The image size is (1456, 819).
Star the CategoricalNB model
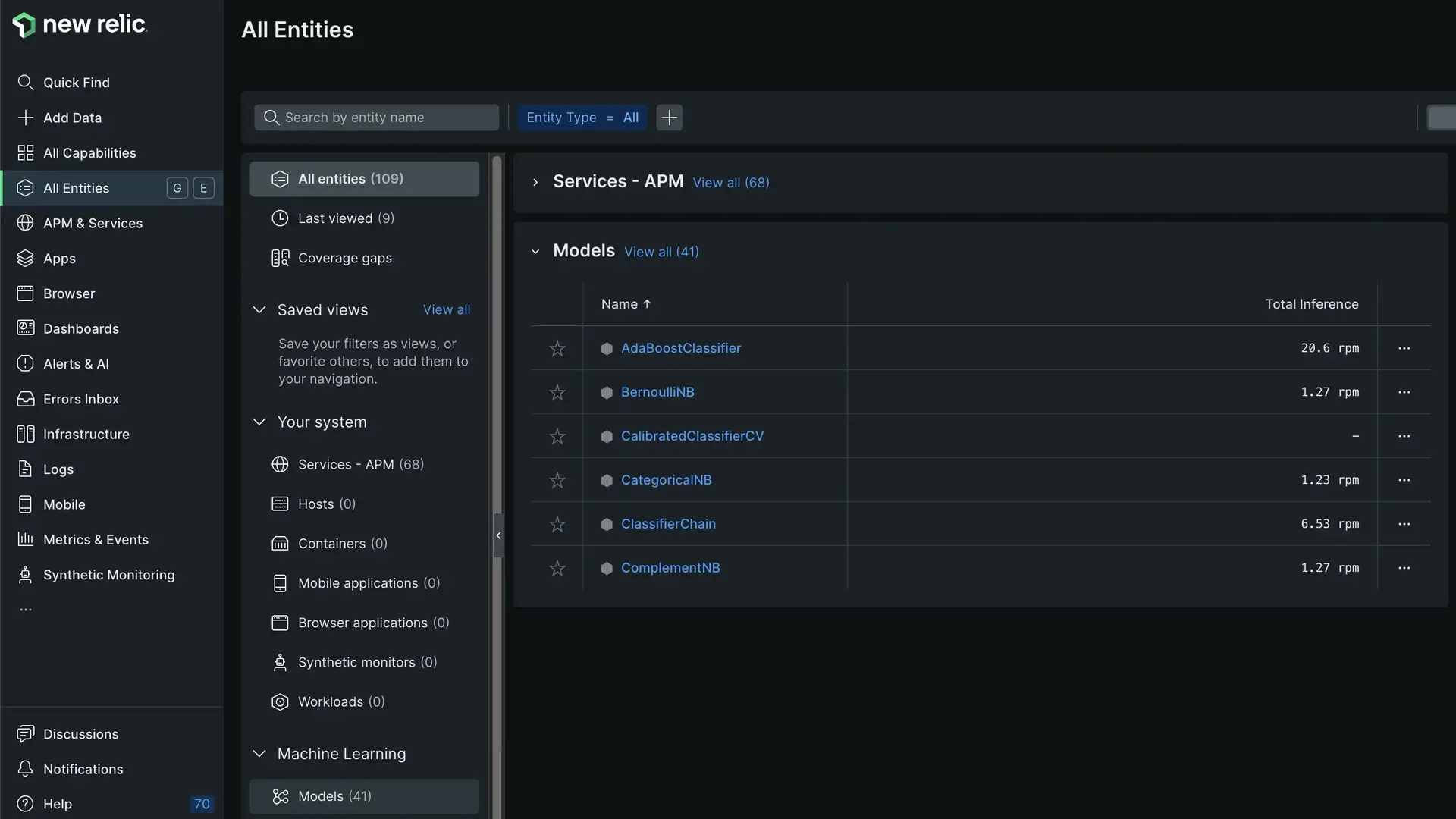pos(557,480)
